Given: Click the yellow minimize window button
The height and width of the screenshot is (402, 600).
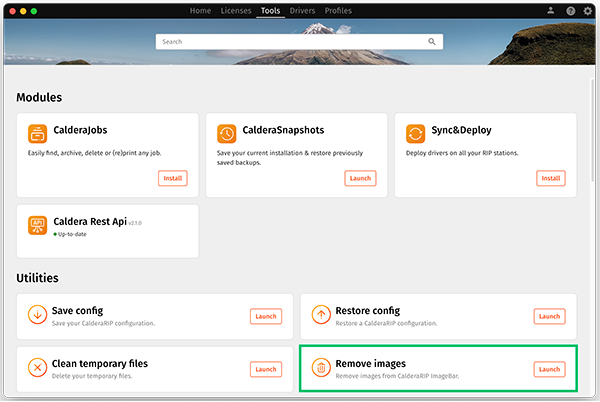Looking at the screenshot, I should pos(23,11).
